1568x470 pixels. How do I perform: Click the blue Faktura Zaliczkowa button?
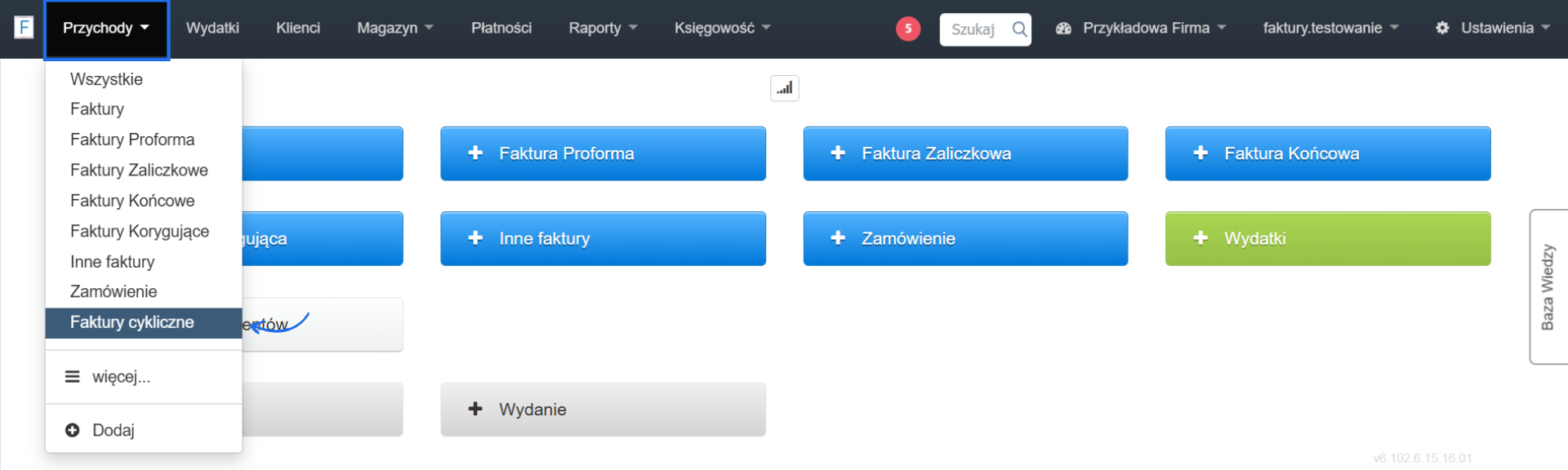click(966, 153)
